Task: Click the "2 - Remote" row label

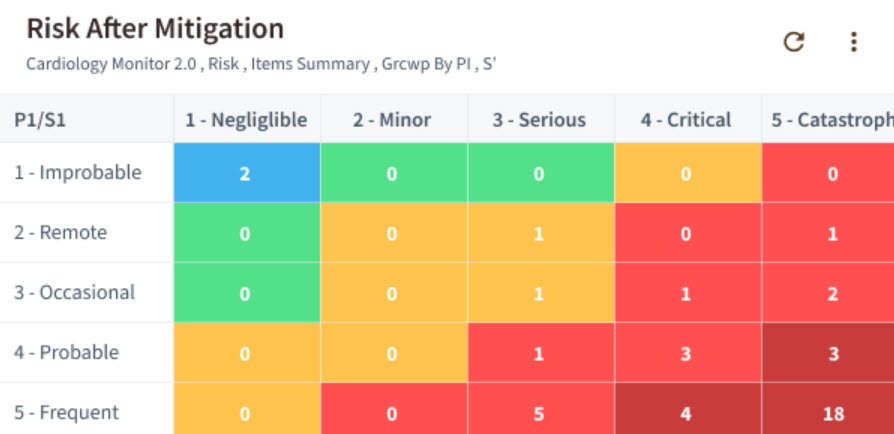Action: pyautogui.click(x=61, y=232)
